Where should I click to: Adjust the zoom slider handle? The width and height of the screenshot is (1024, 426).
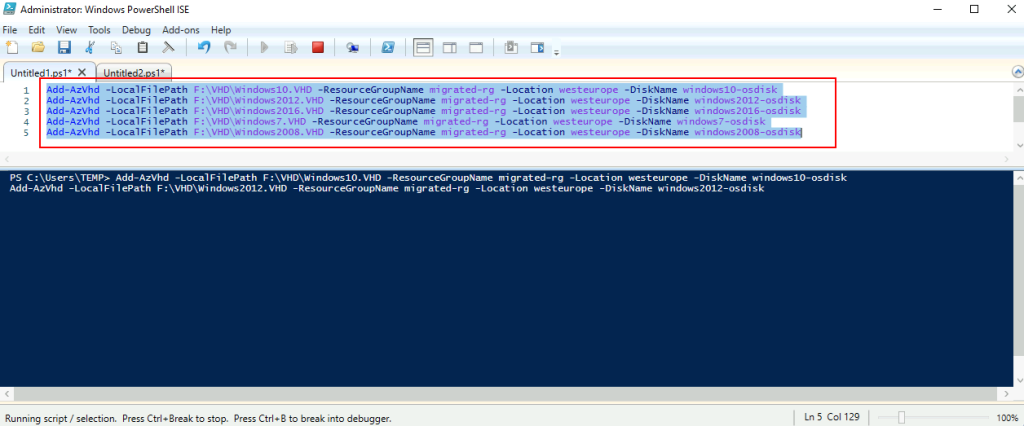click(x=901, y=417)
